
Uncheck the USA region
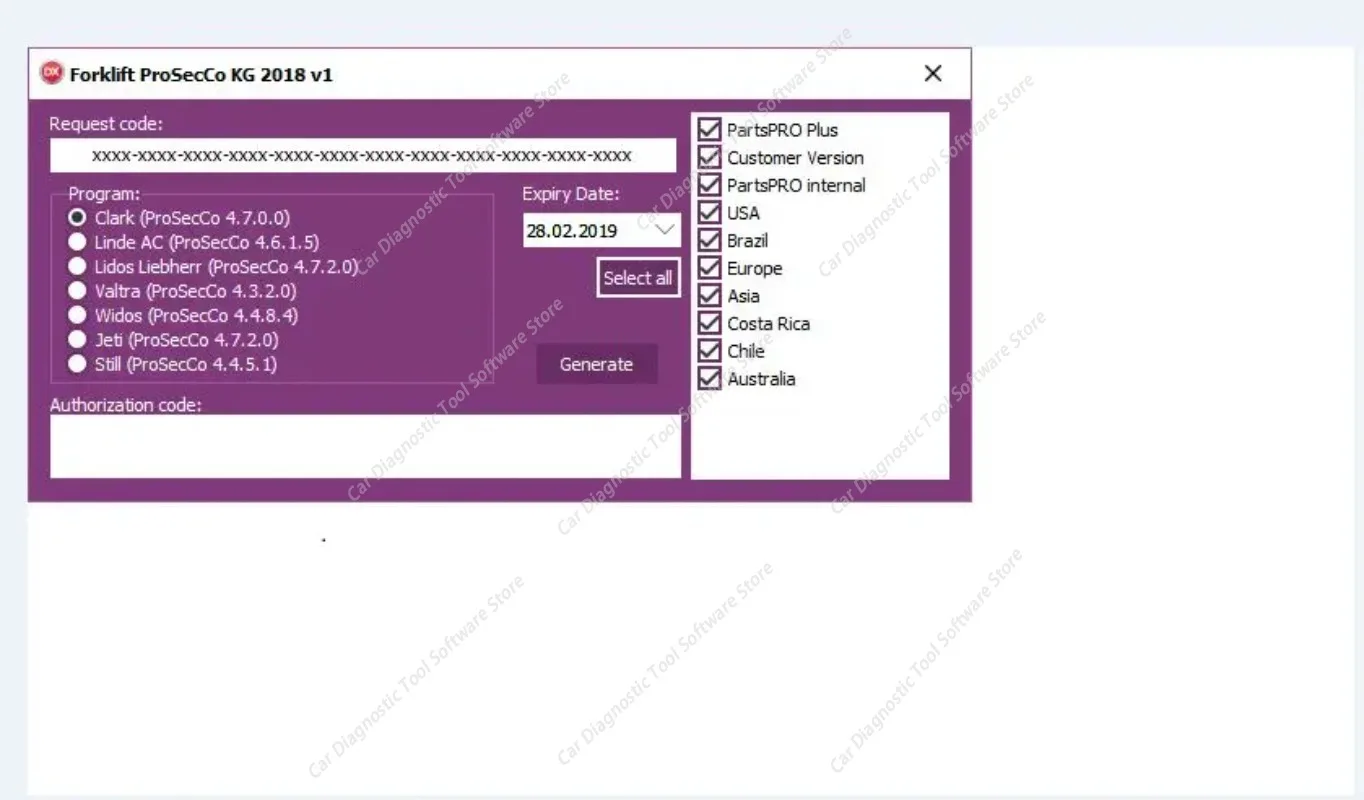709,212
